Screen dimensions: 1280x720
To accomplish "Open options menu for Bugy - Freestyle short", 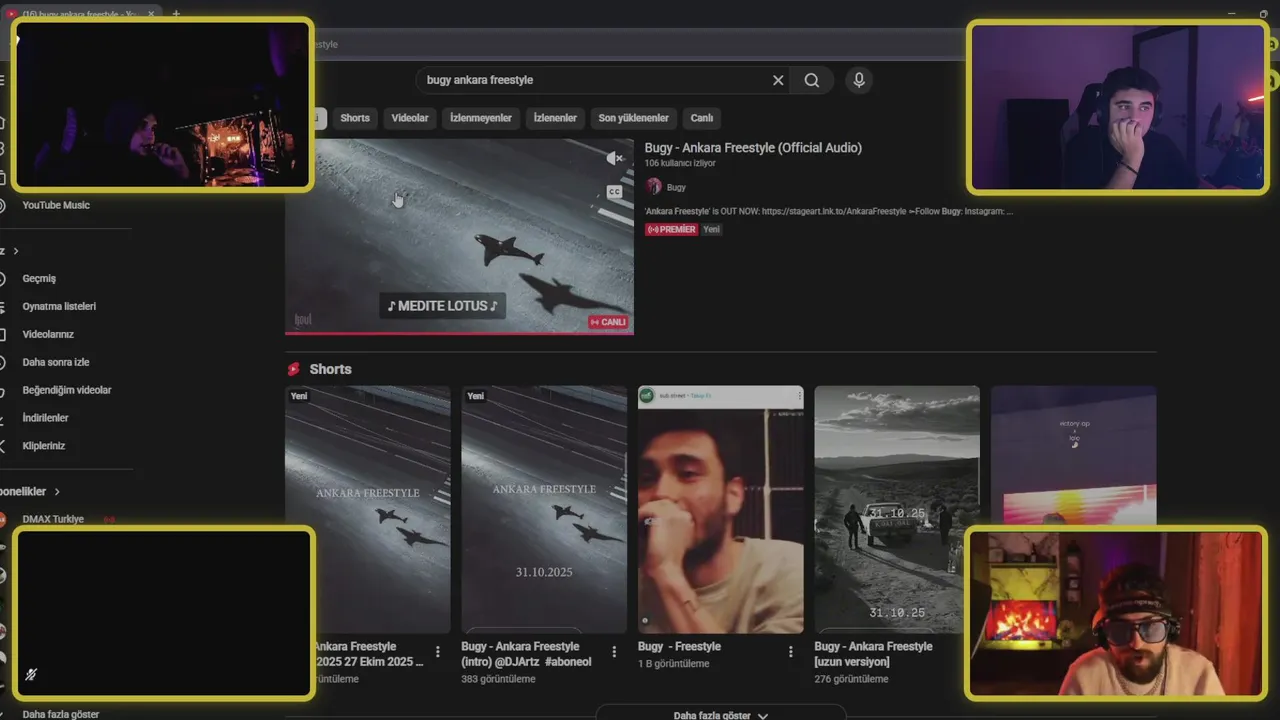I will tap(790, 652).
